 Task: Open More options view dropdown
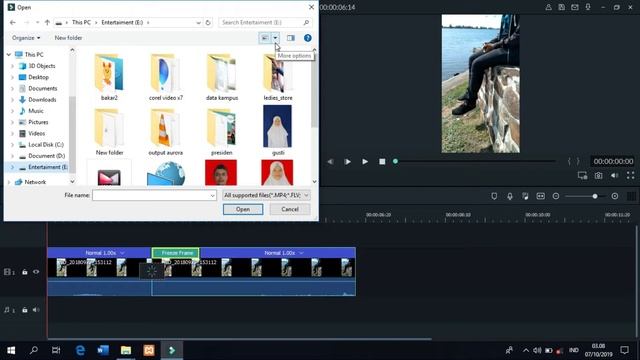276,38
